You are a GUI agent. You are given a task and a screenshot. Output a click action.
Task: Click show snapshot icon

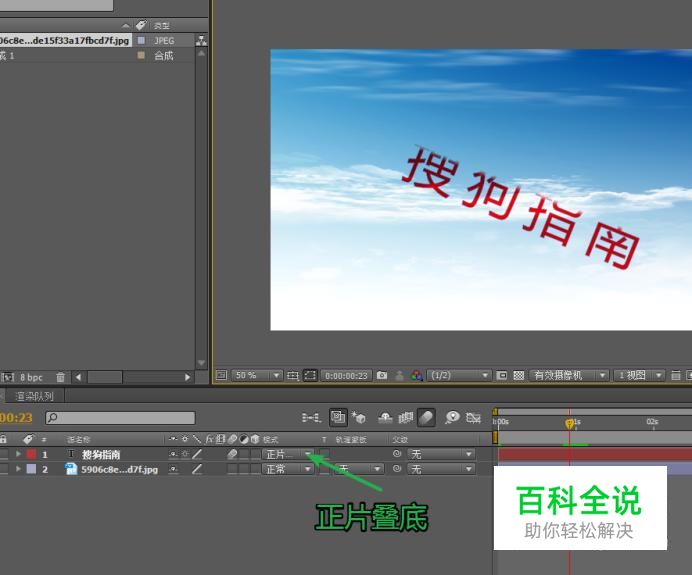399,376
